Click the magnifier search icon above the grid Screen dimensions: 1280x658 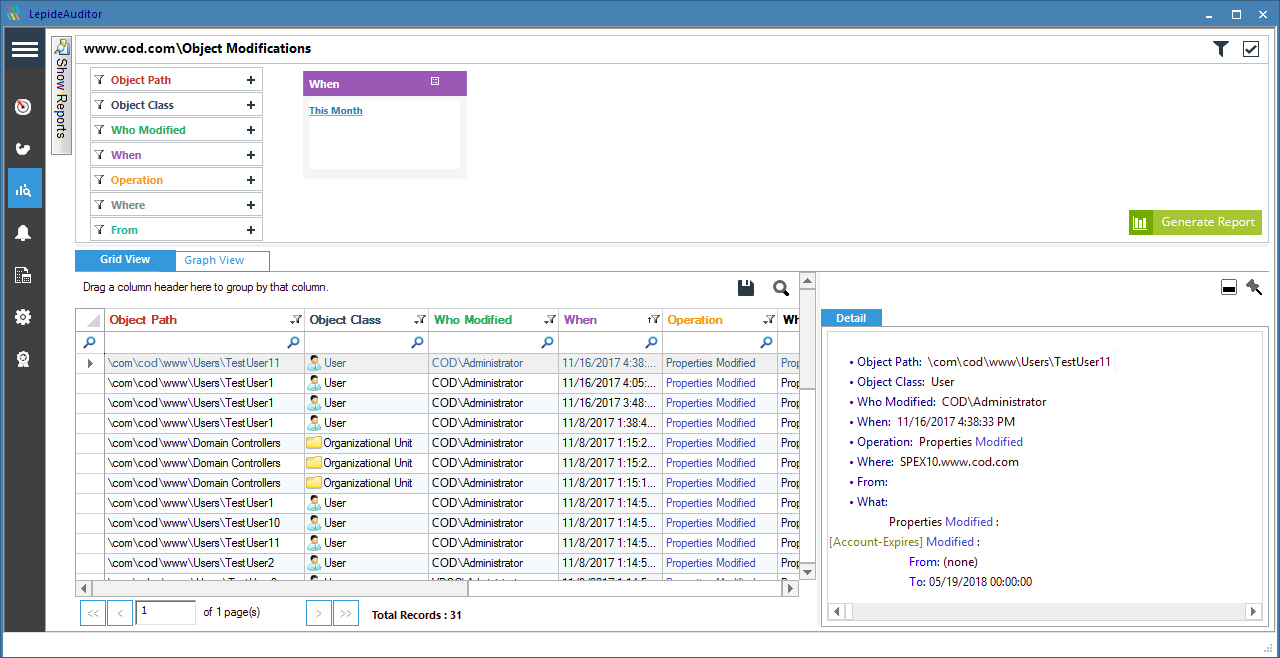pyautogui.click(x=781, y=288)
